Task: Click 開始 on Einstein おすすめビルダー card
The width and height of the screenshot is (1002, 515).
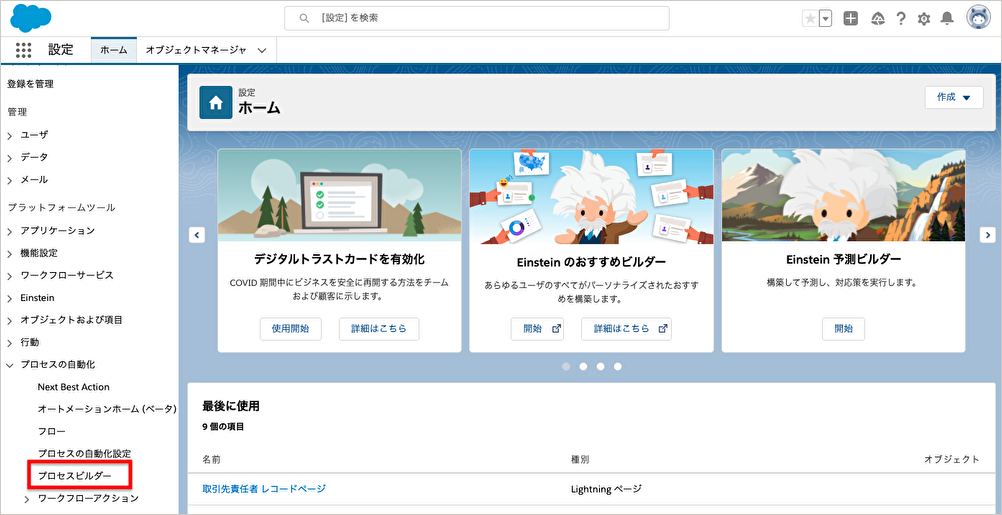Action: click(537, 329)
